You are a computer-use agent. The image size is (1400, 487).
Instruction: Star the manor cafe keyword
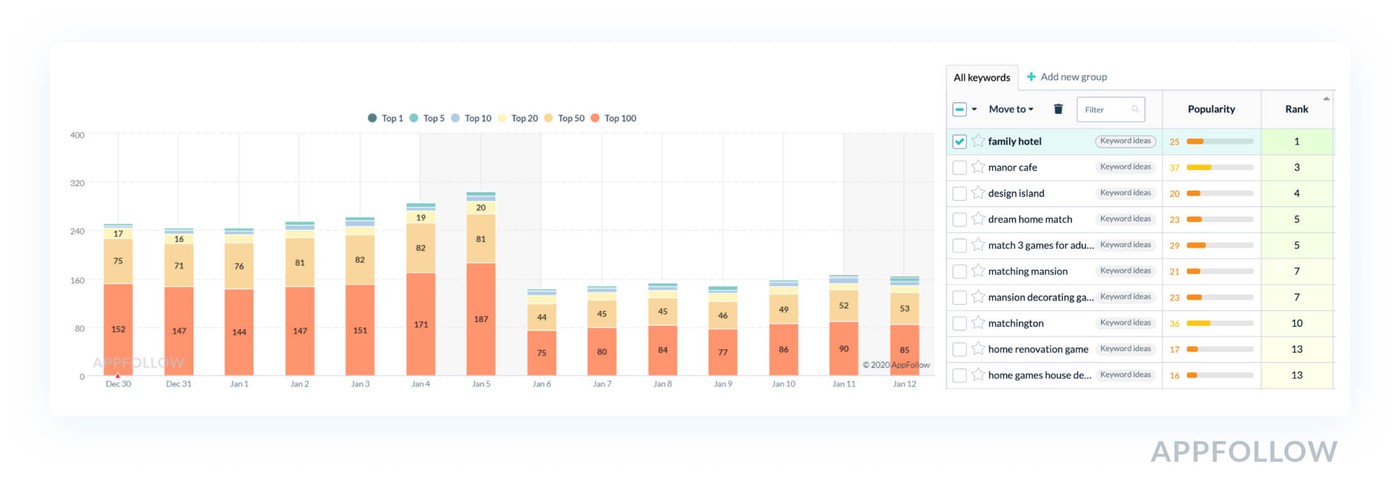point(978,167)
